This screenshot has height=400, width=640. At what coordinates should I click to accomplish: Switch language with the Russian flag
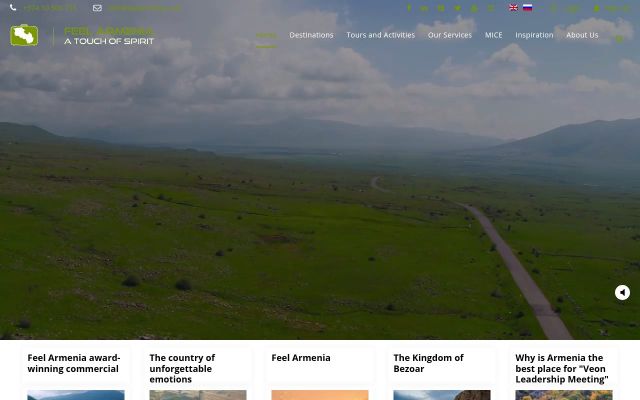click(x=527, y=8)
